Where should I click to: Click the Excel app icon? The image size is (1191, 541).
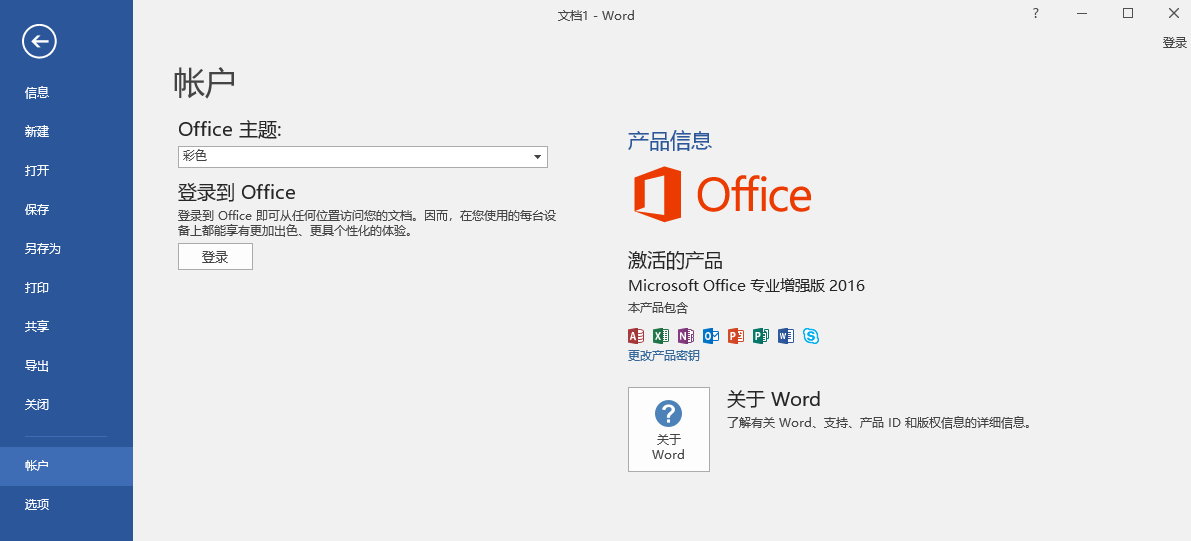(661, 336)
